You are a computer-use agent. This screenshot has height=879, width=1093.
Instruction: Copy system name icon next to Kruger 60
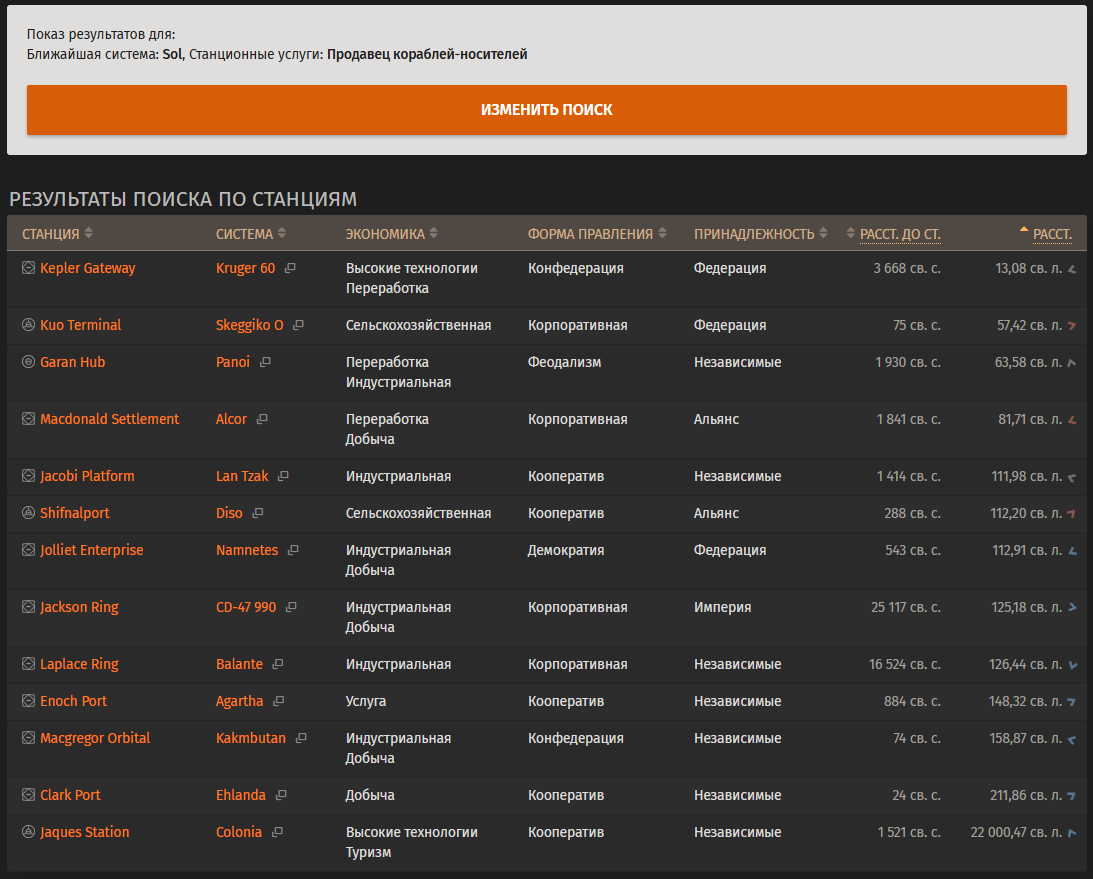pyautogui.click(x=291, y=268)
